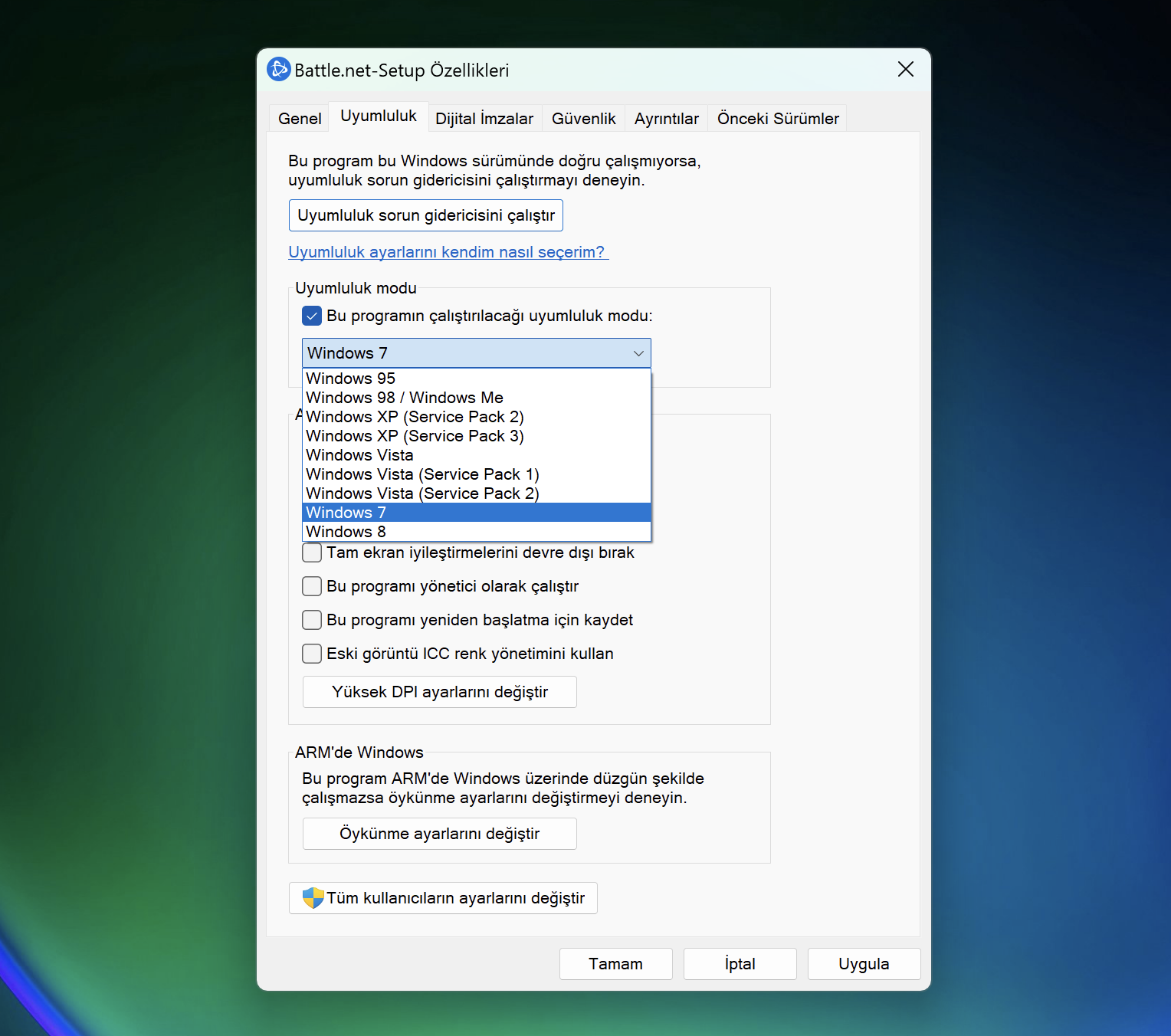This screenshot has height=1036, width=1171.
Task: Run Uyumluluk sorun gidericisini çalıştır button
Action: [x=426, y=215]
